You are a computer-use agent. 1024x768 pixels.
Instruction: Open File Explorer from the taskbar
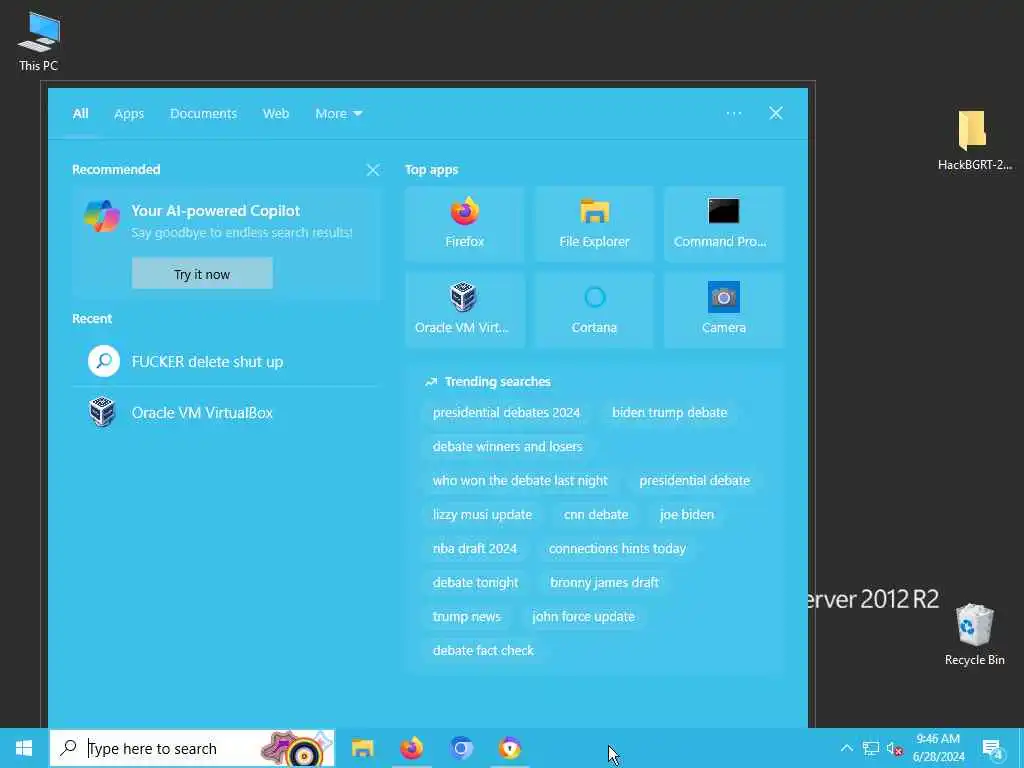tap(362, 748)
